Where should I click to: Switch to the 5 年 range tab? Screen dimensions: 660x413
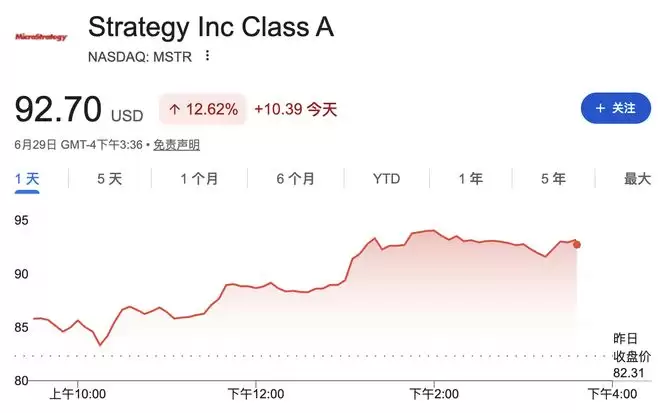click(x=553, y=179)
